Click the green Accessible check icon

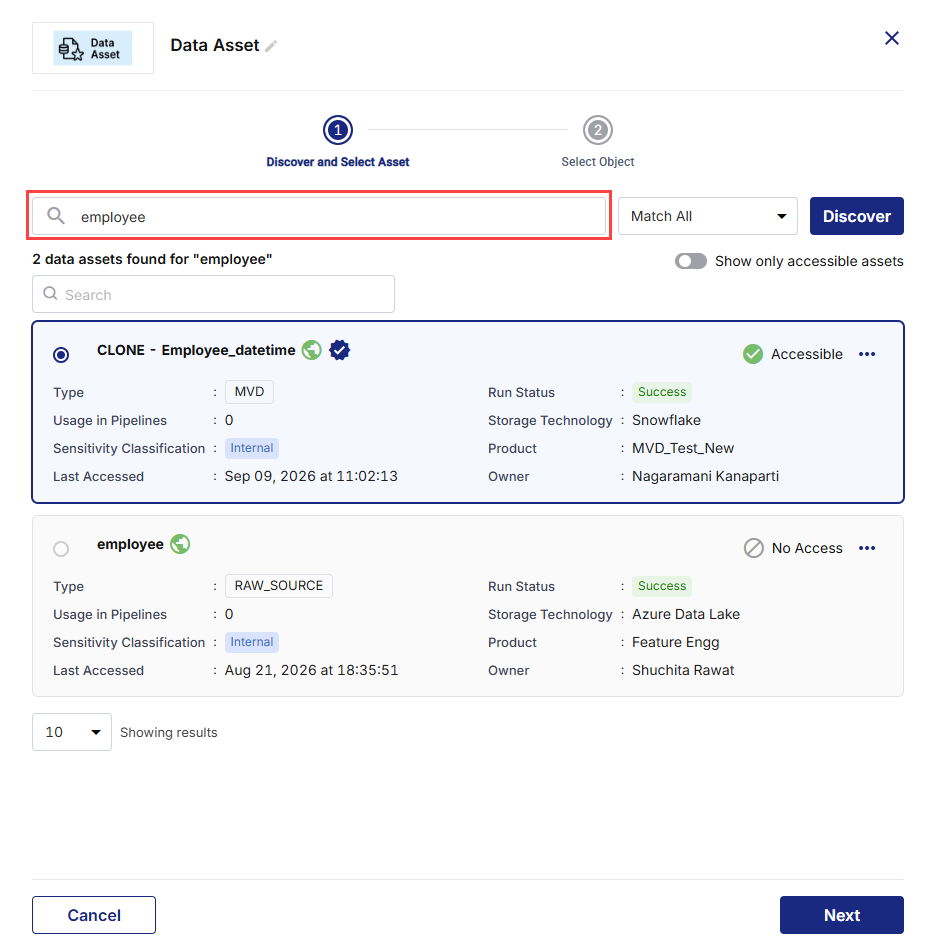coord(753,354)
